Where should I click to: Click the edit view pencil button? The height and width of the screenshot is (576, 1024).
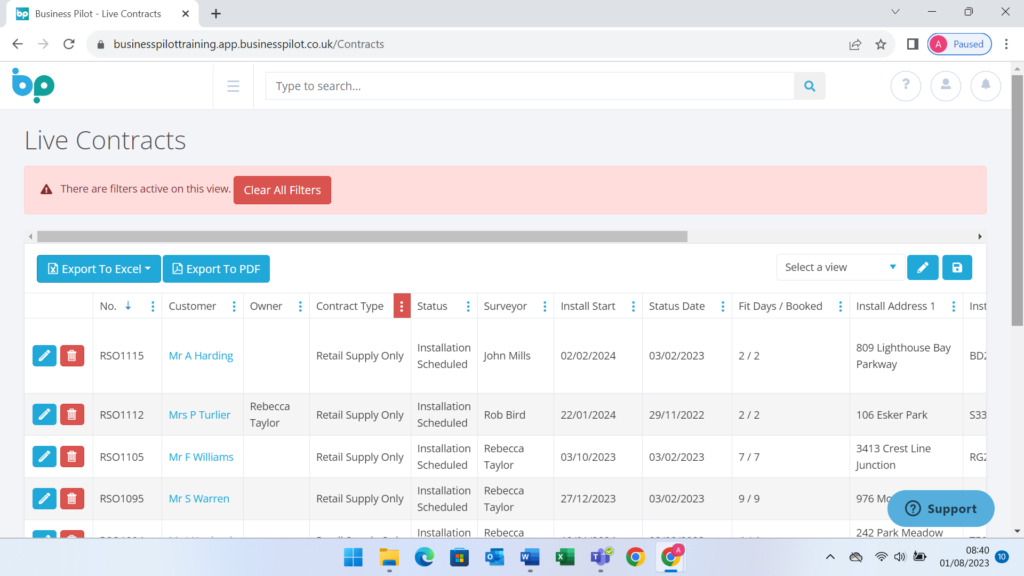pos(922,268)
